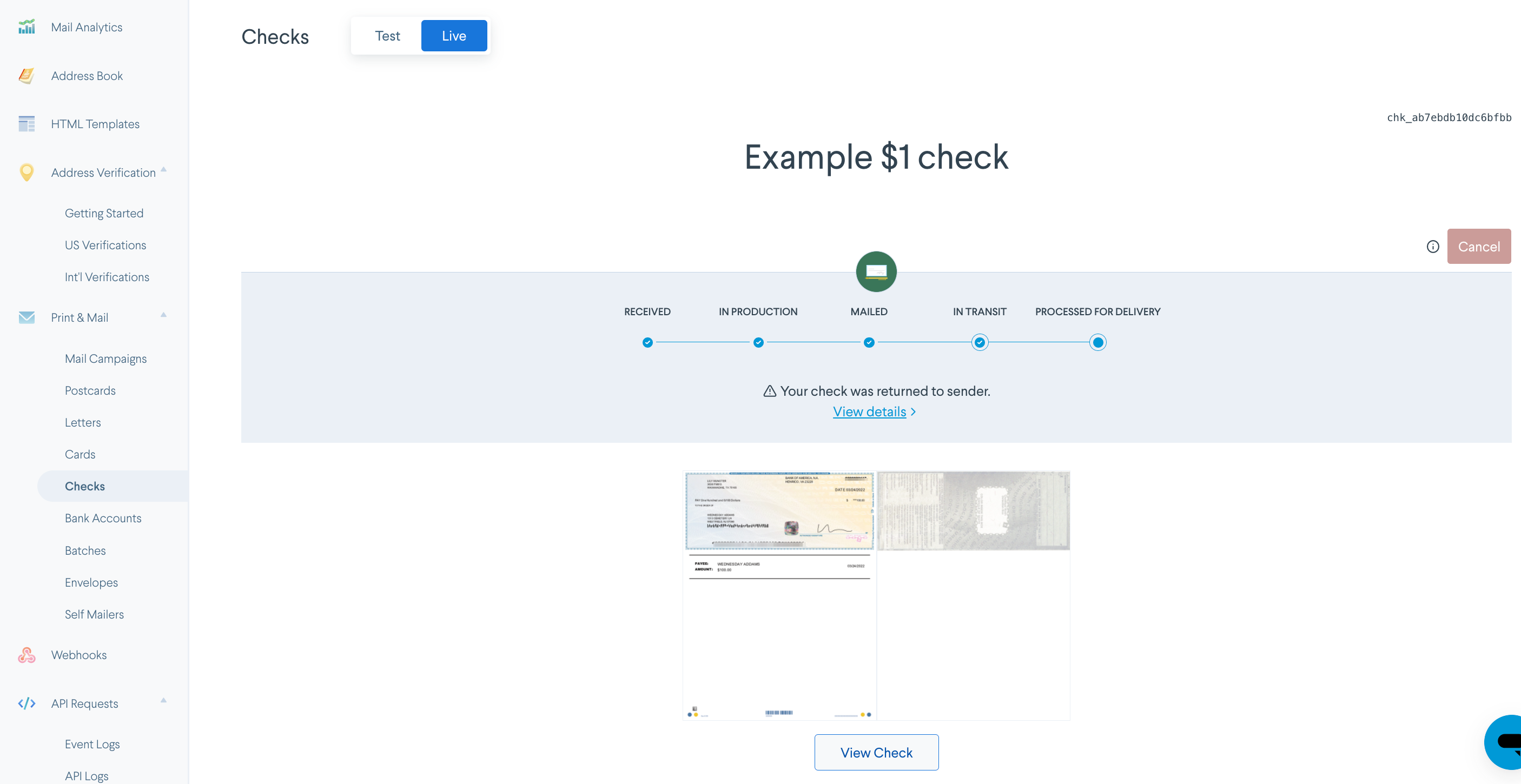Open HTML Templates page
The height and width of the screenshot is (784, 1521).
[x=95, y=124]
